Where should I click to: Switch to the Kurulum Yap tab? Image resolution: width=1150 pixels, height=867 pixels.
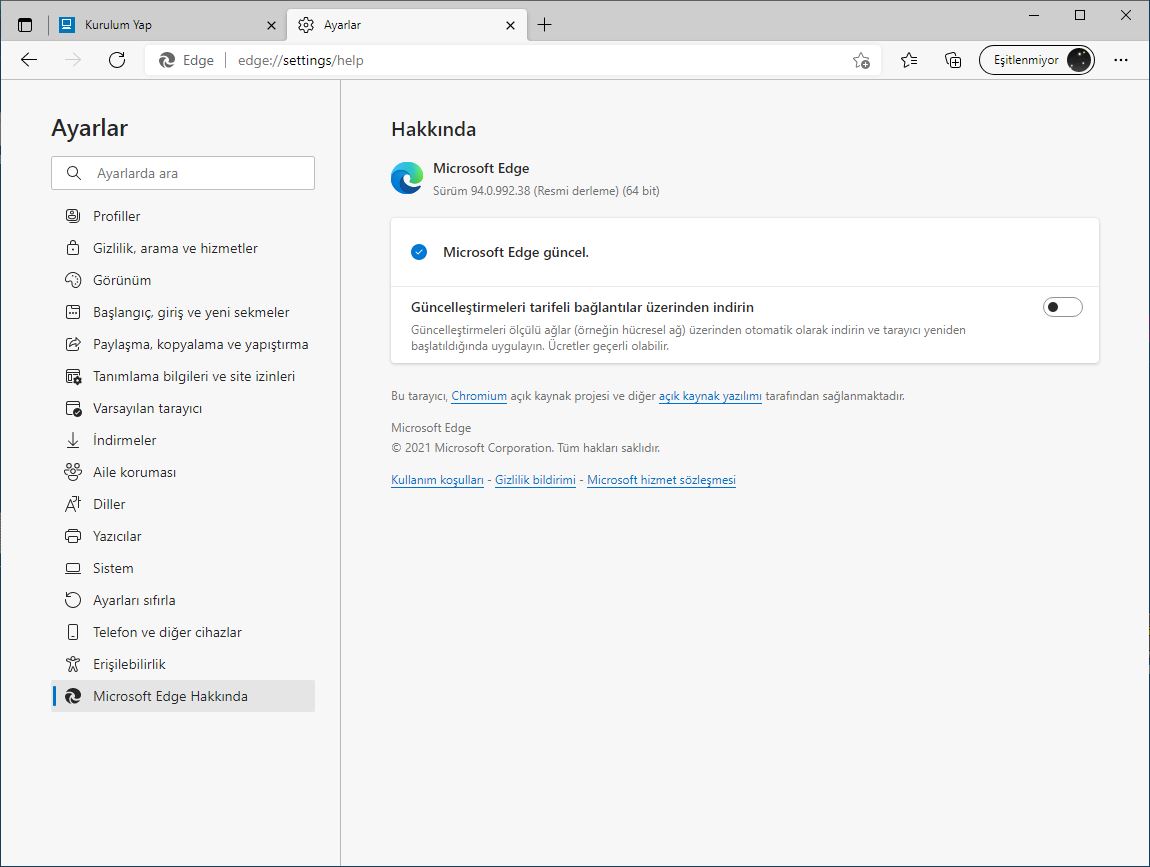point(168,25)
